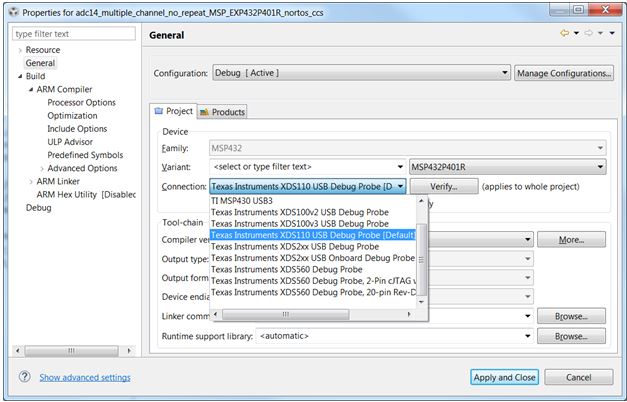Click the forward navigation arrow icon
Image resolution: width=627 pixels, height=402 pixels.
coord(587,34)
